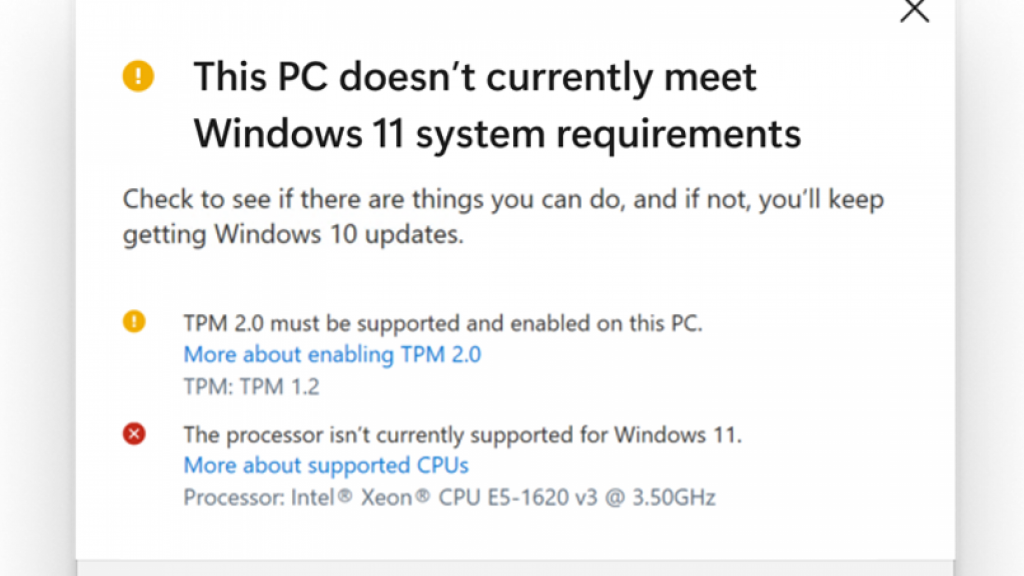Viewport: 1024px width, 576px height.
Task: Click the "Check to see if there are things" sentence
Action: [x=503, y=199]
